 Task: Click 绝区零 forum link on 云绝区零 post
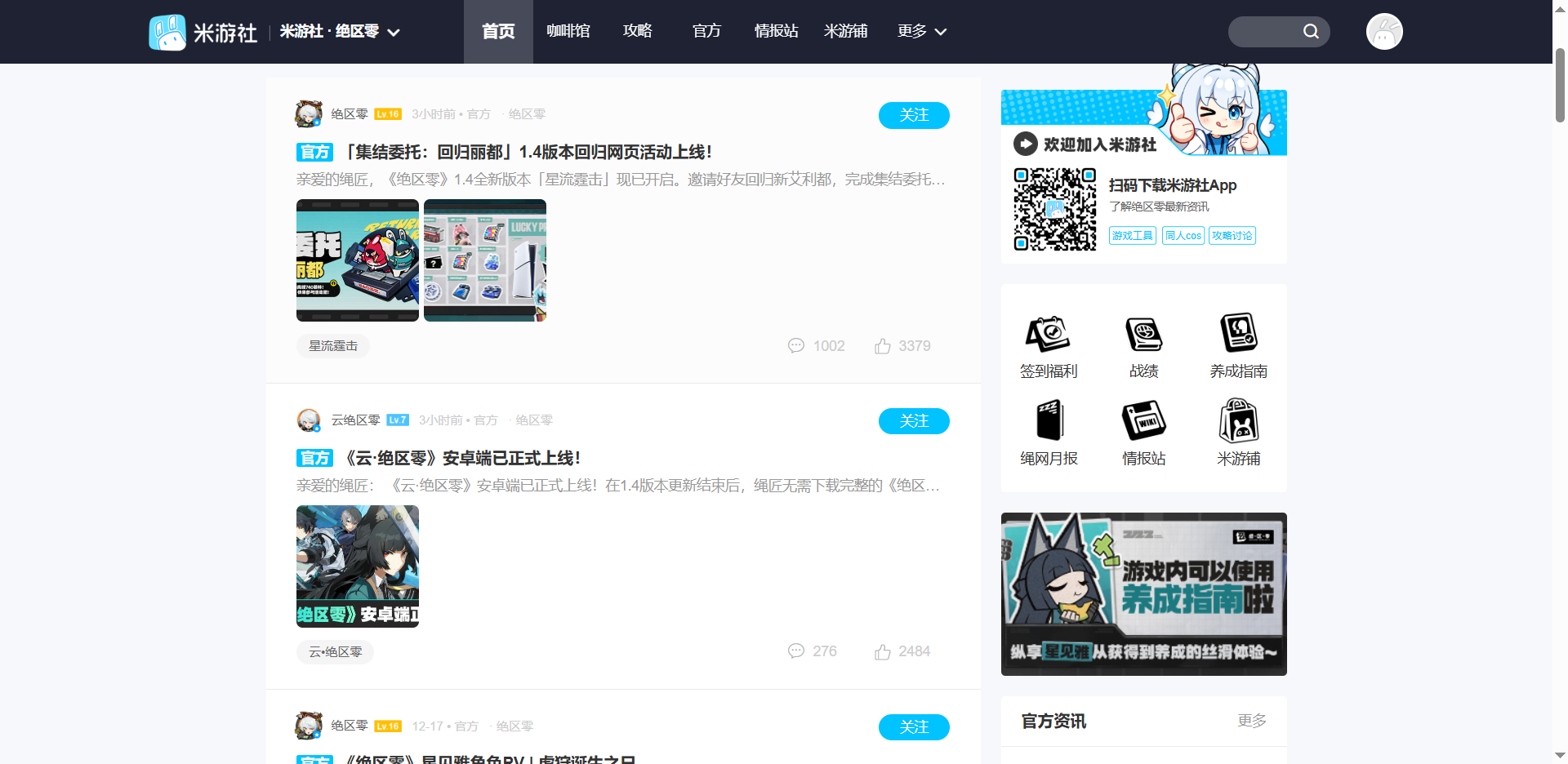534,420
